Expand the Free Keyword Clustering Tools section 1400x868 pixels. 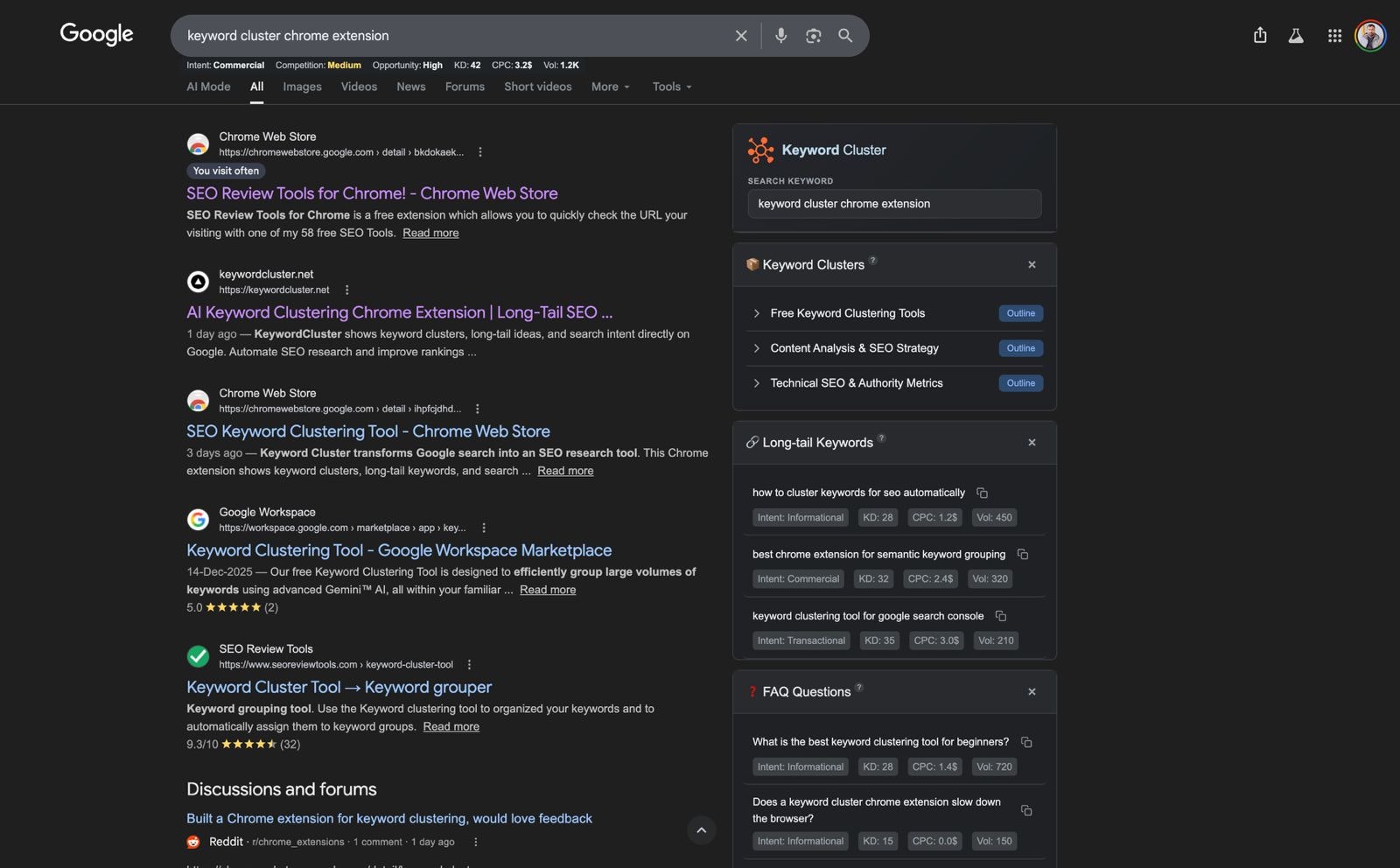756,313
